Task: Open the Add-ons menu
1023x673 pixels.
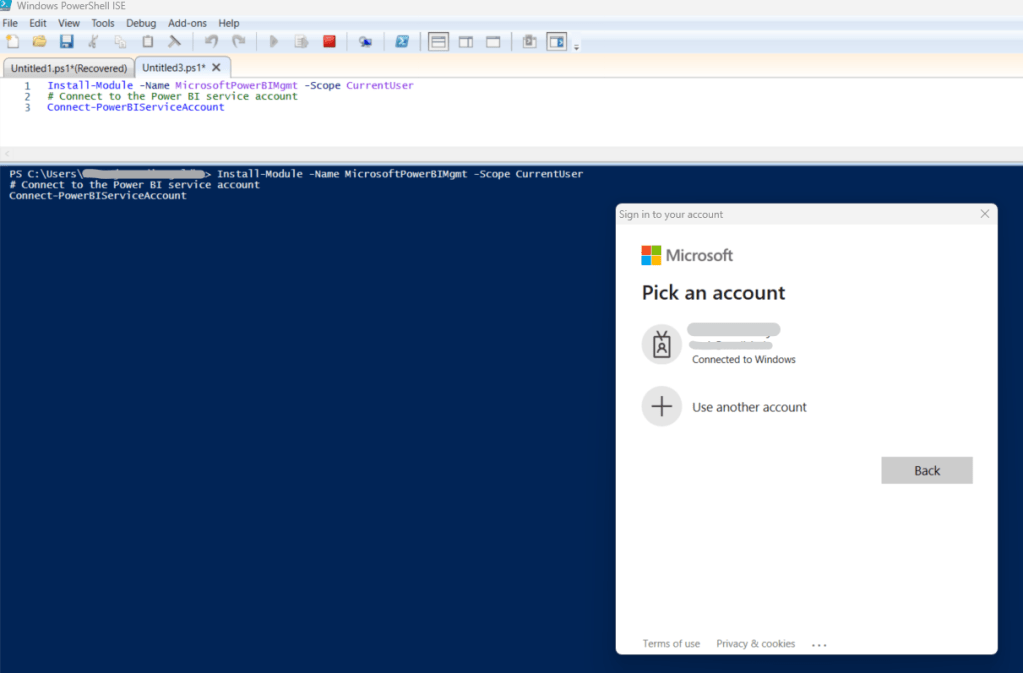Action: click(188, 23)
